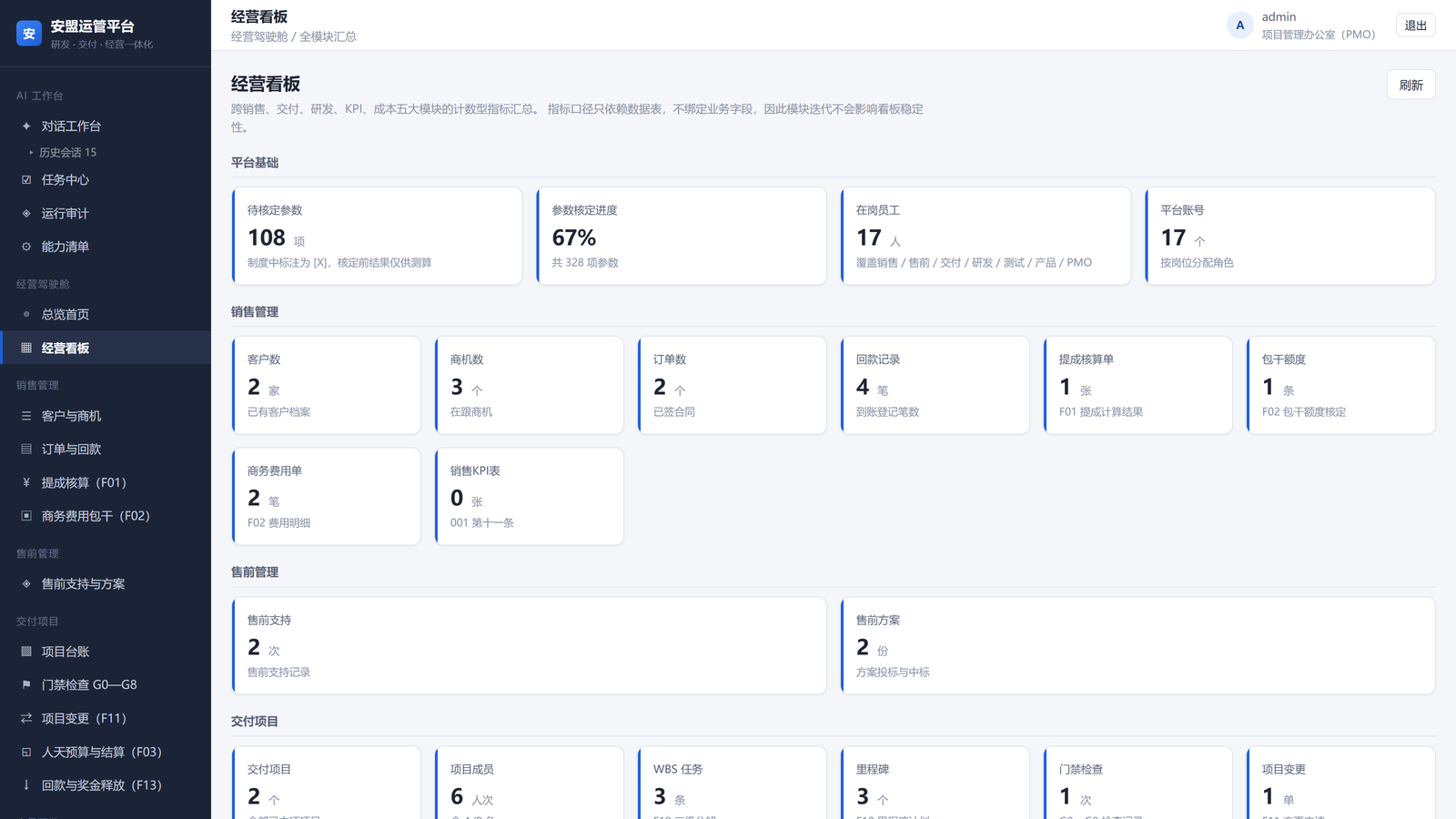Click the 能力清单 gear icon
The width and height of the screenshot is (1456, 819).
26,247
